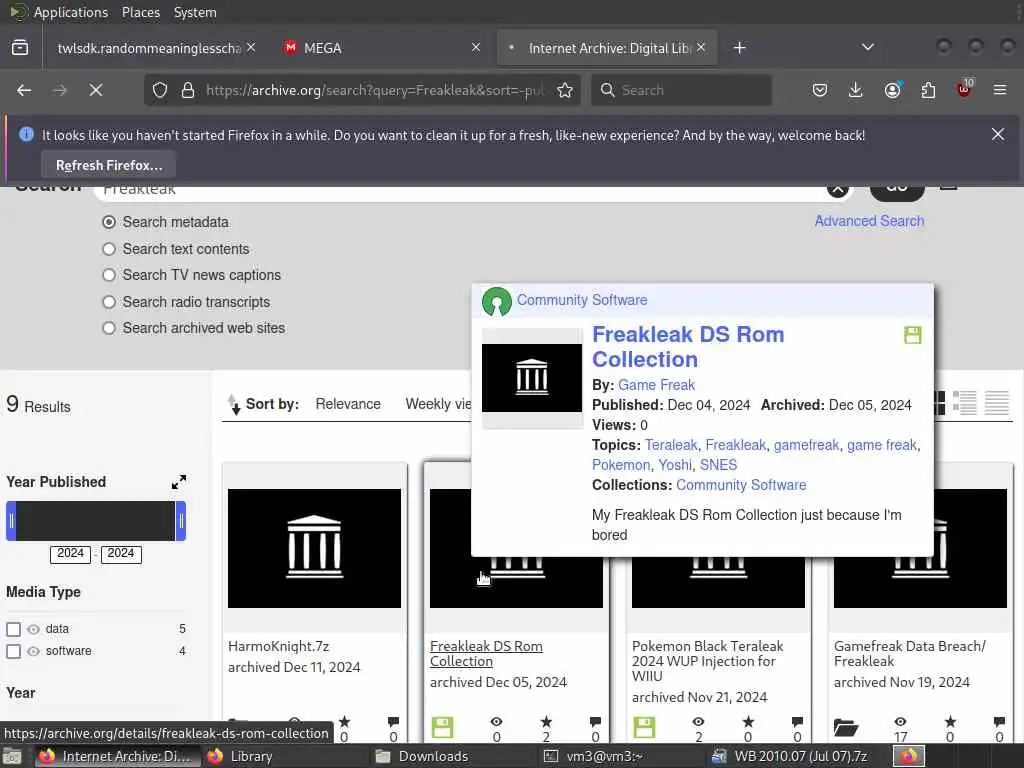Select the Search metadata radio button
Viewport: 1024px width, 768px height.
click(x=109, y=222)
